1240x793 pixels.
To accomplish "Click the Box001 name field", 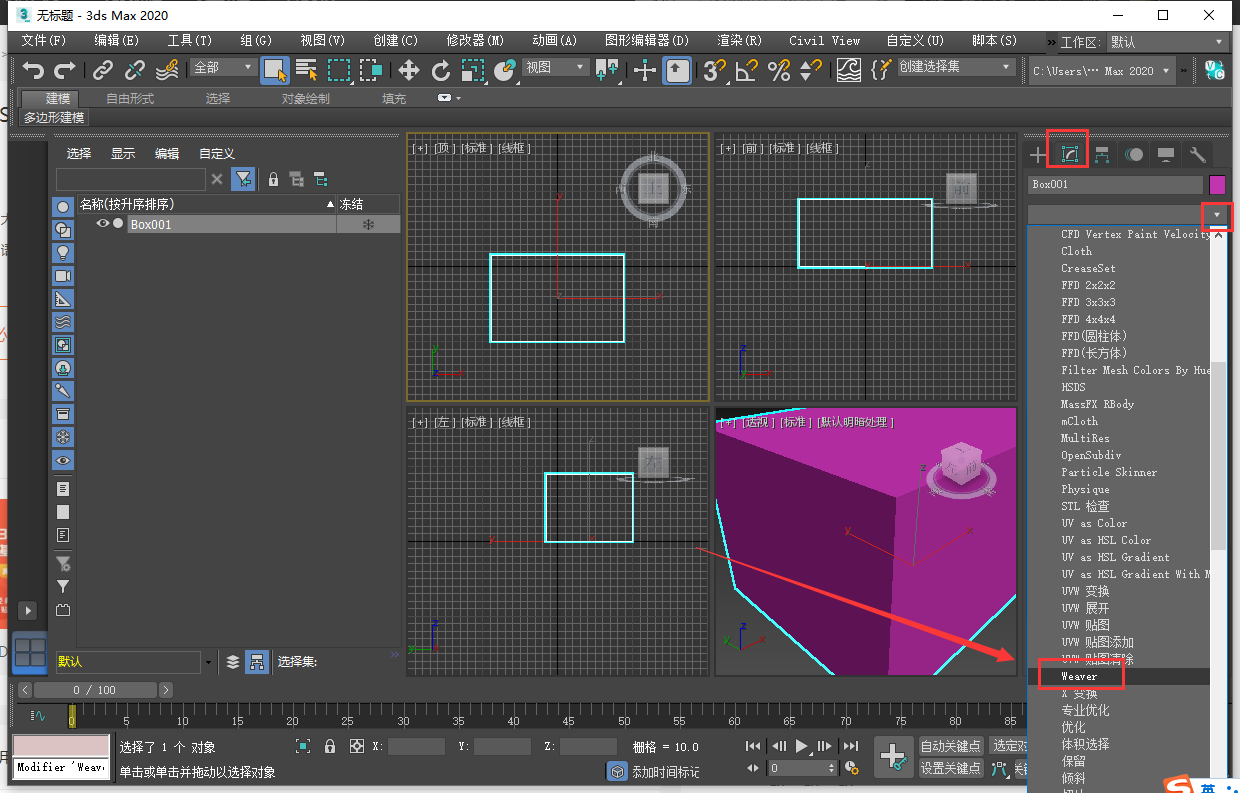I will 1117,184.
